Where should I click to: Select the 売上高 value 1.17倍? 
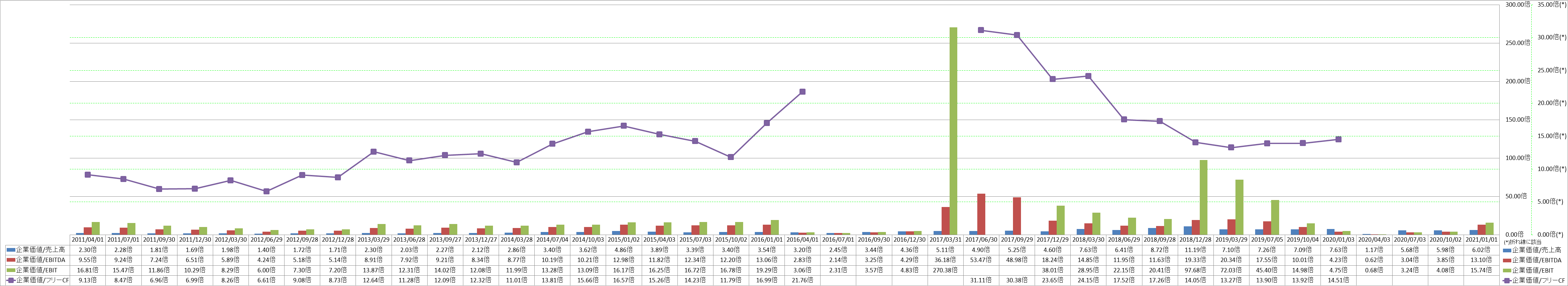pos(1374,250)
